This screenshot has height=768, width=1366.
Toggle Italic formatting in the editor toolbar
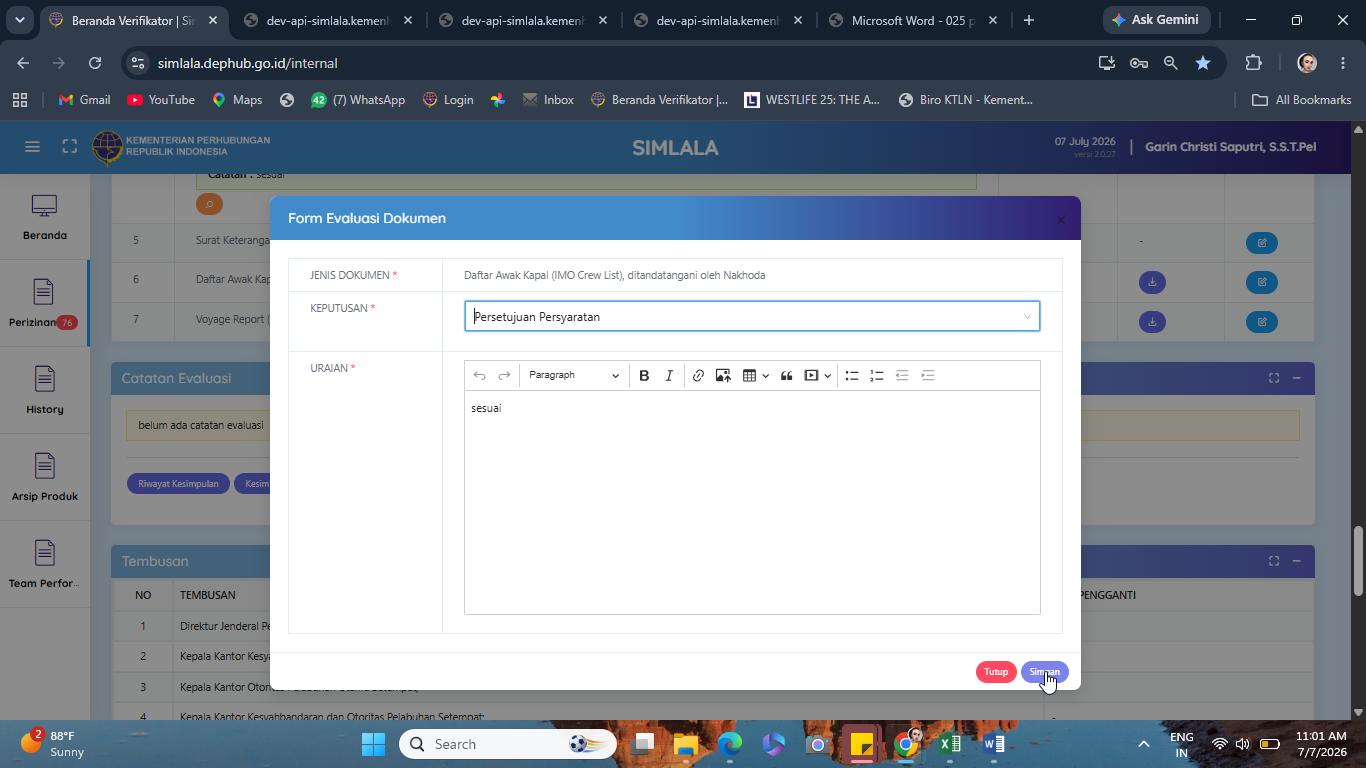669,376
